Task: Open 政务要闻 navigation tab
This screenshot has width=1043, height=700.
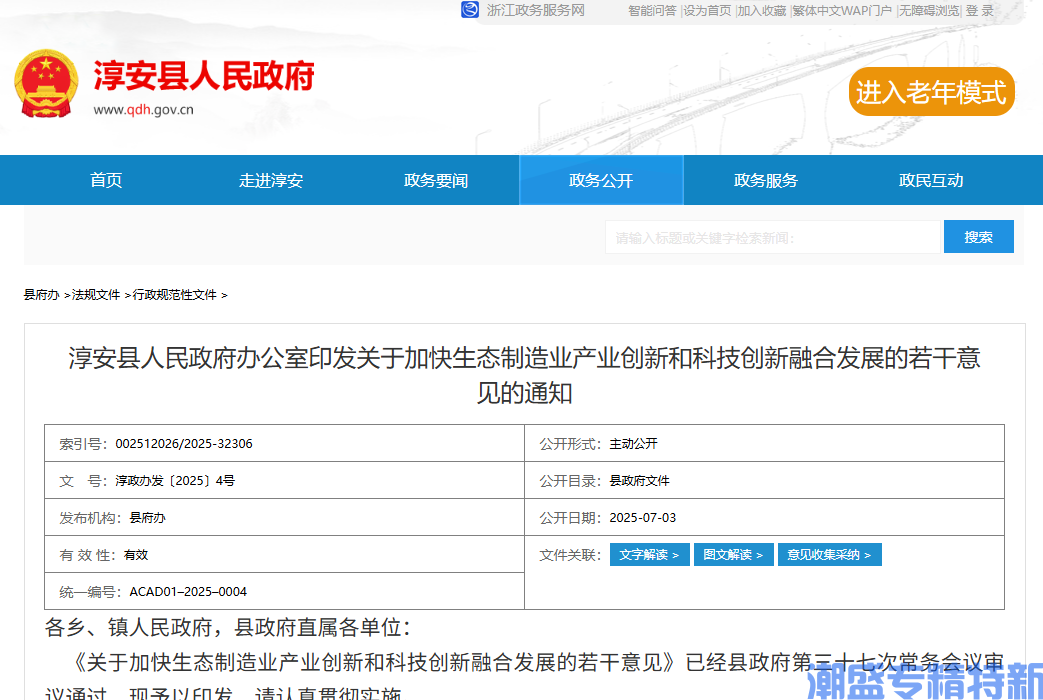Action: click(436, 180)
